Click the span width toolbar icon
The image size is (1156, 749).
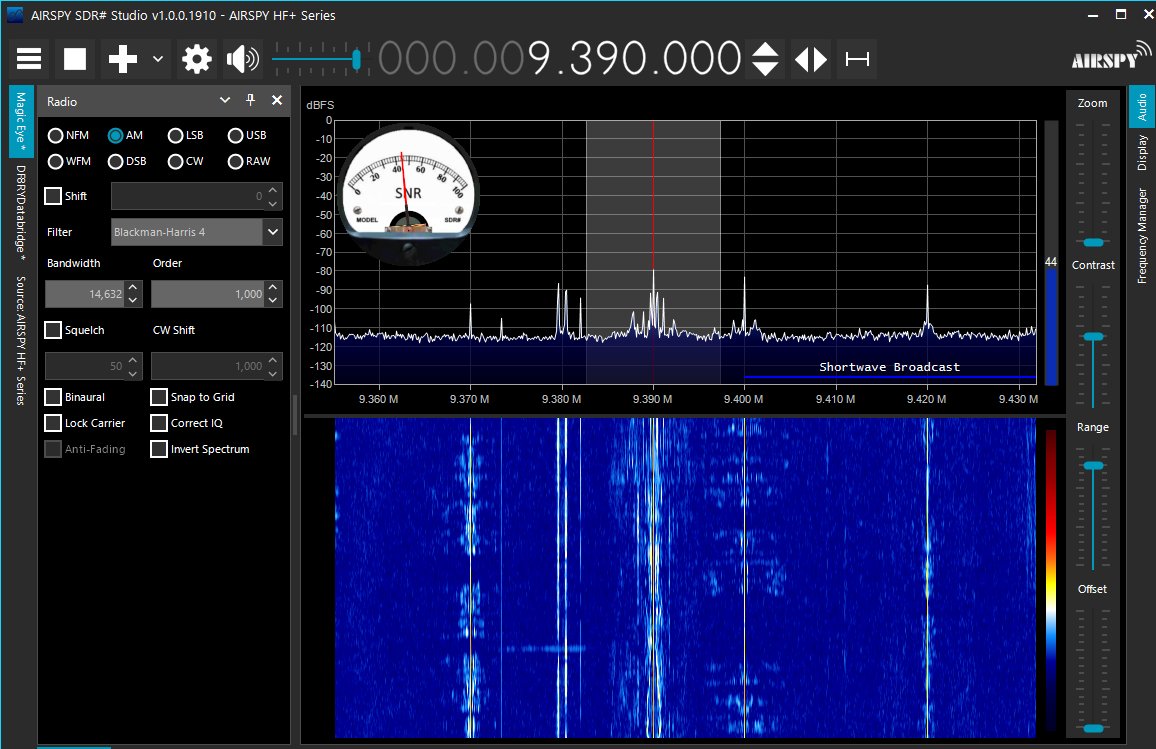coord(857,59)
